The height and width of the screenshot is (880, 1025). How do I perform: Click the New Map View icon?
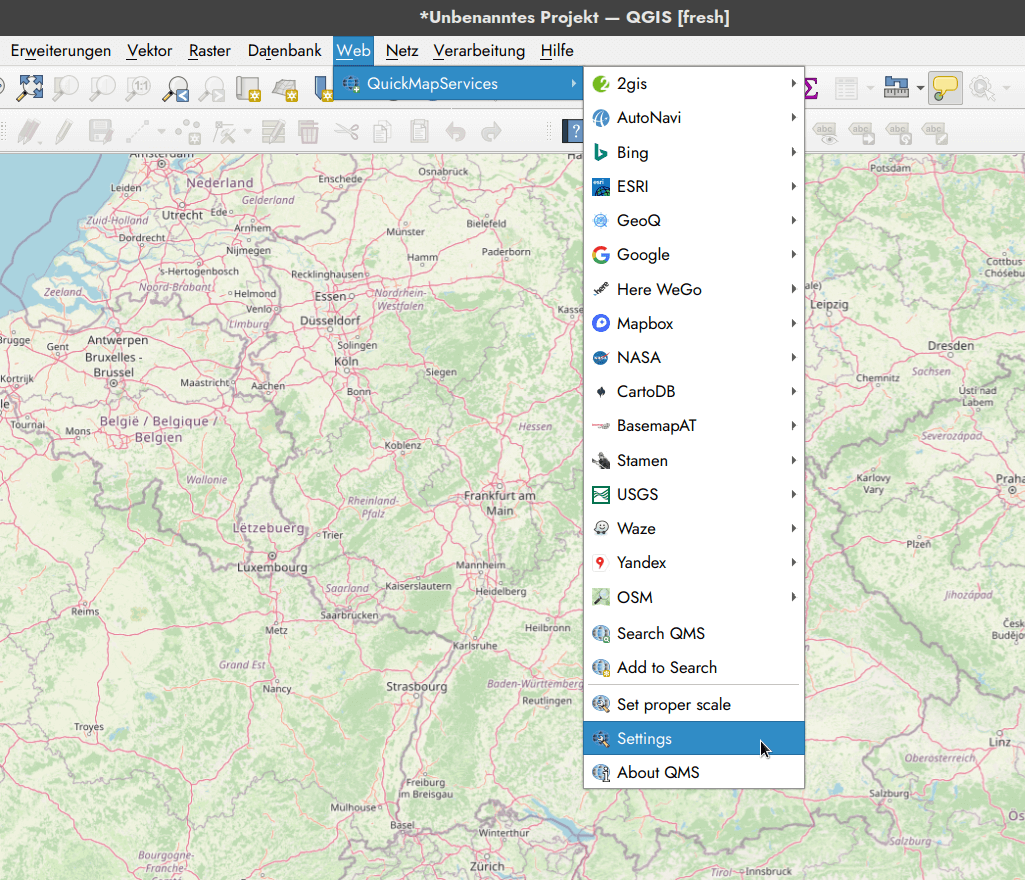tap(247, 88)
